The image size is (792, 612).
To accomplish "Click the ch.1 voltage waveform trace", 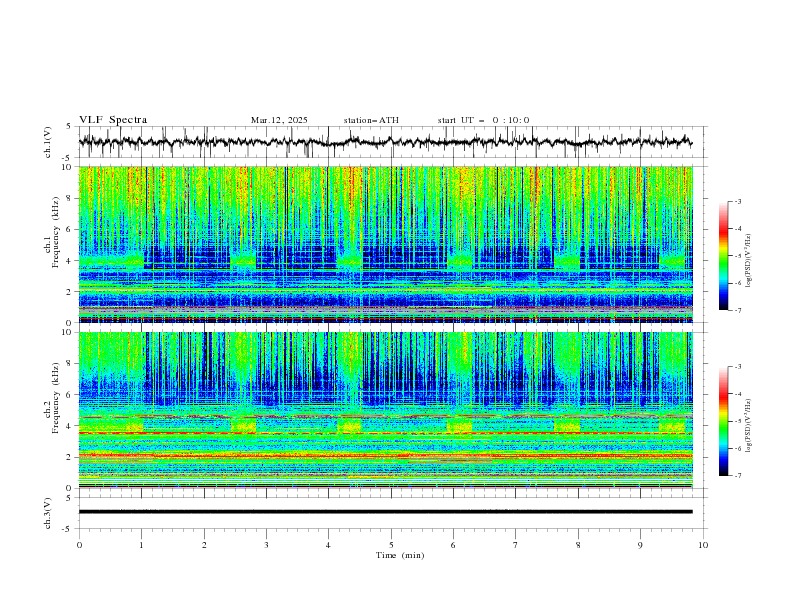I will (385, 142).
